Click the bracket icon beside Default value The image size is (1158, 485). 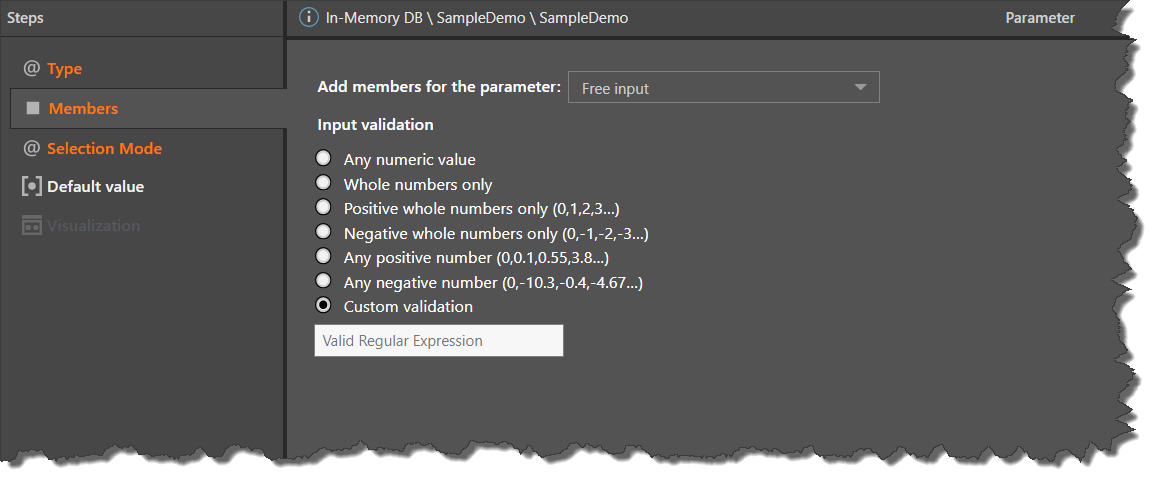tap(32, 187)
